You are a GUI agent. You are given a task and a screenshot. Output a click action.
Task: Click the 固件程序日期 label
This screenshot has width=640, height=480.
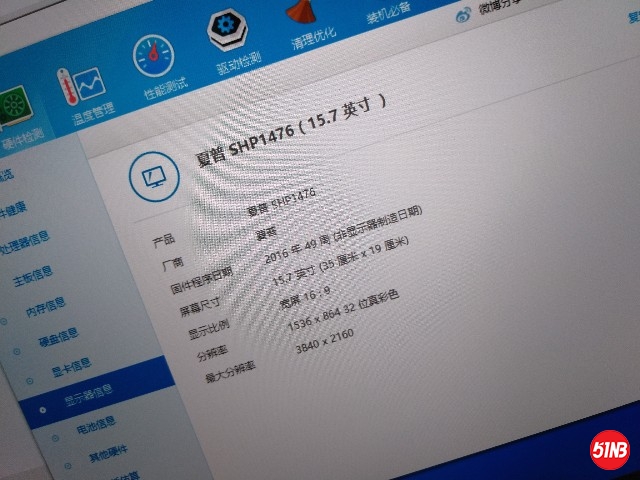coord(202,280)
